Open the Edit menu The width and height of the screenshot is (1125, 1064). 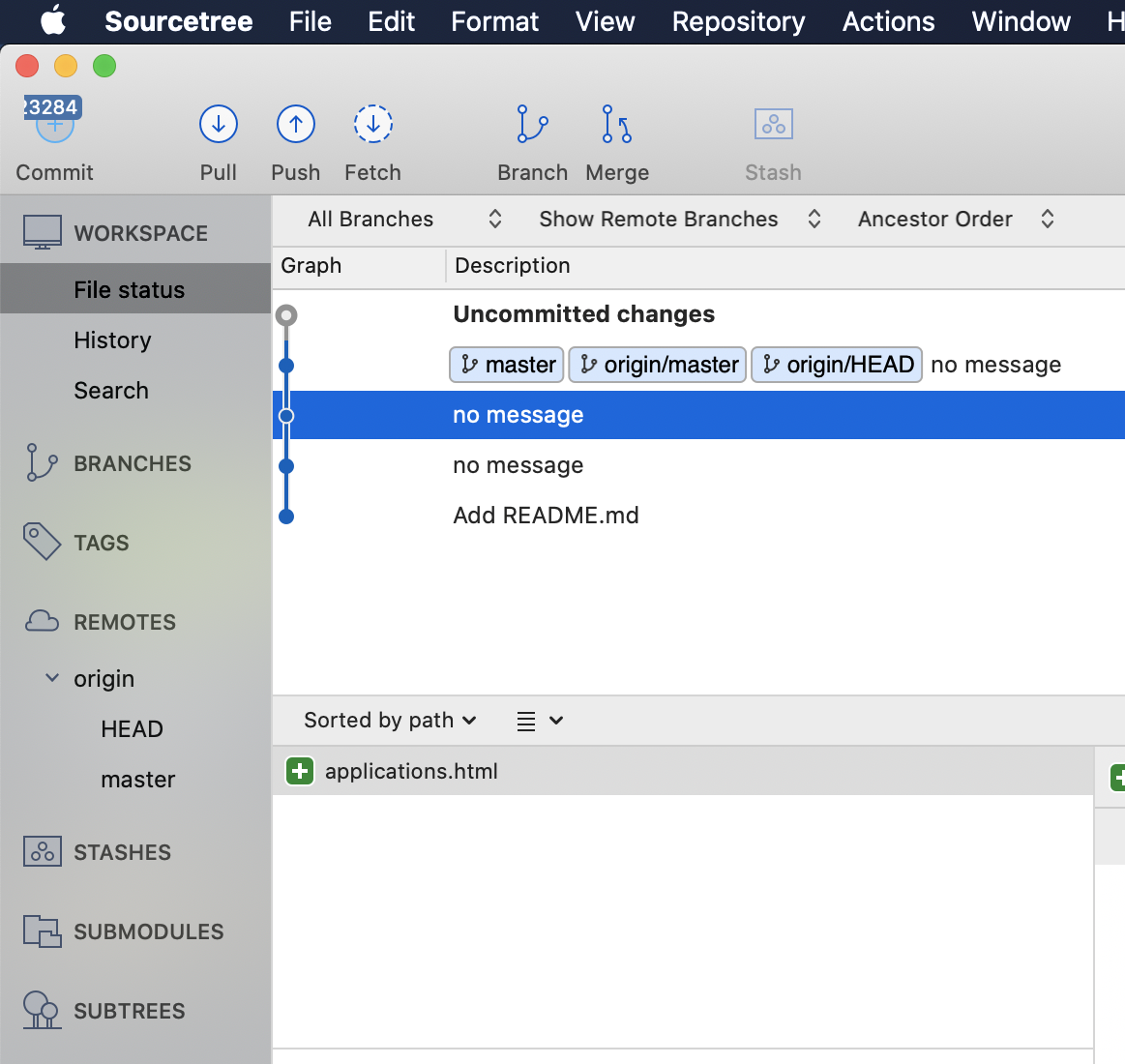tap(391, 21)
